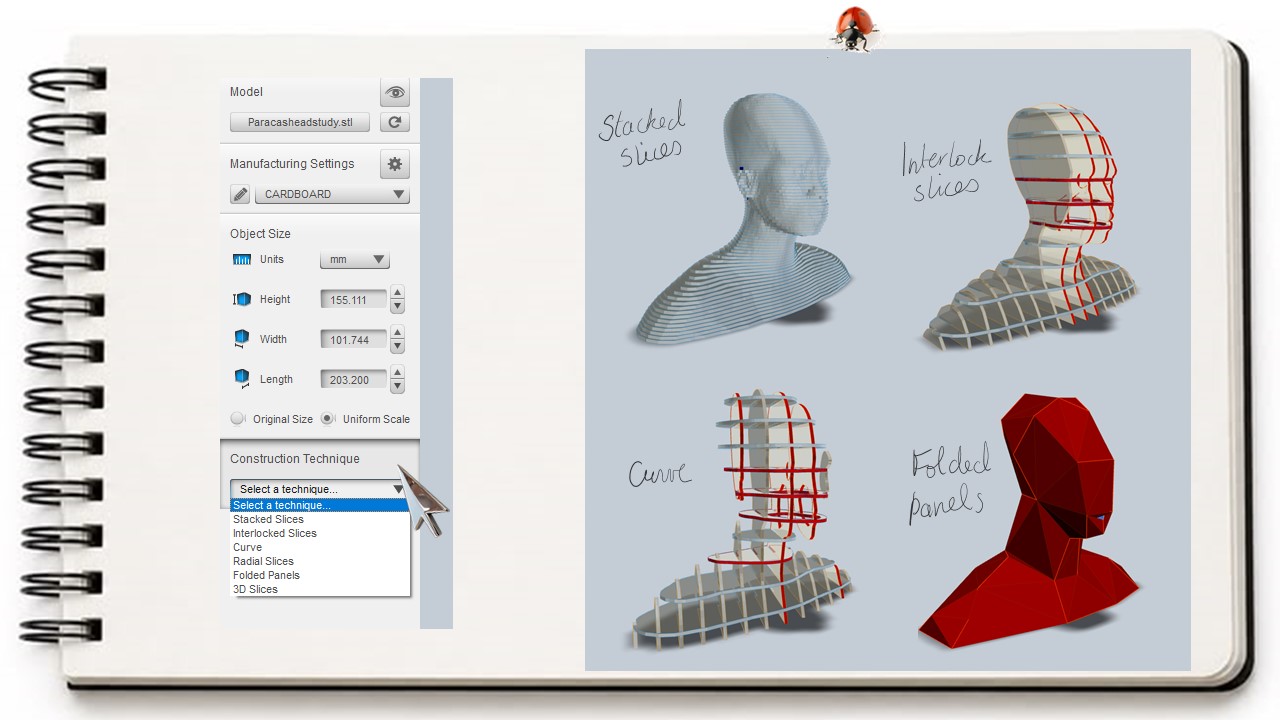Screen dimensions: 1280x720
Task: Increase Length with the up arrow
Action: pyautogui.click(x=397, y=373)
